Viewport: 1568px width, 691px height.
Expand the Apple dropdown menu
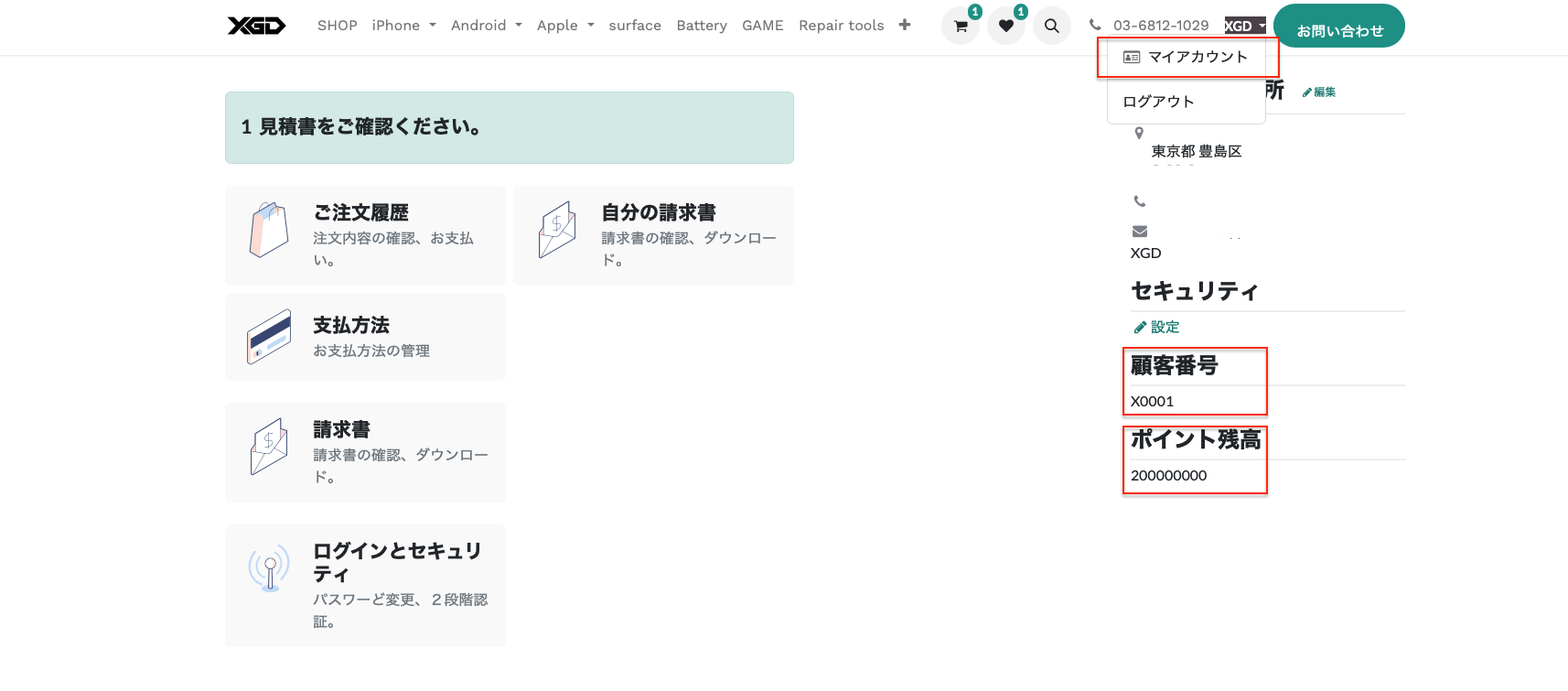tap(564, 26)
